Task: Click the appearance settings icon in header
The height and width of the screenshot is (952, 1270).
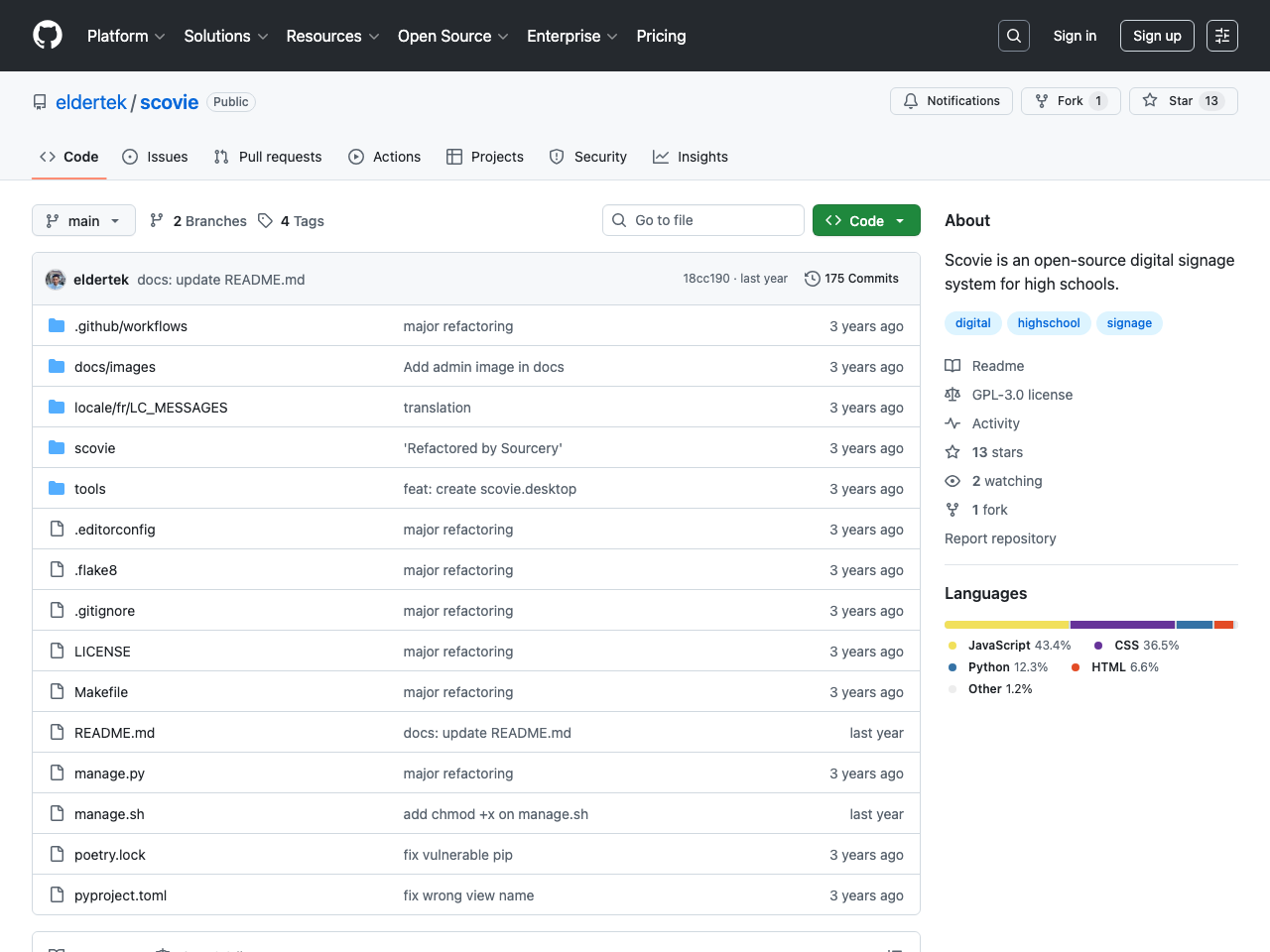Action: (x=1221, y=36)
